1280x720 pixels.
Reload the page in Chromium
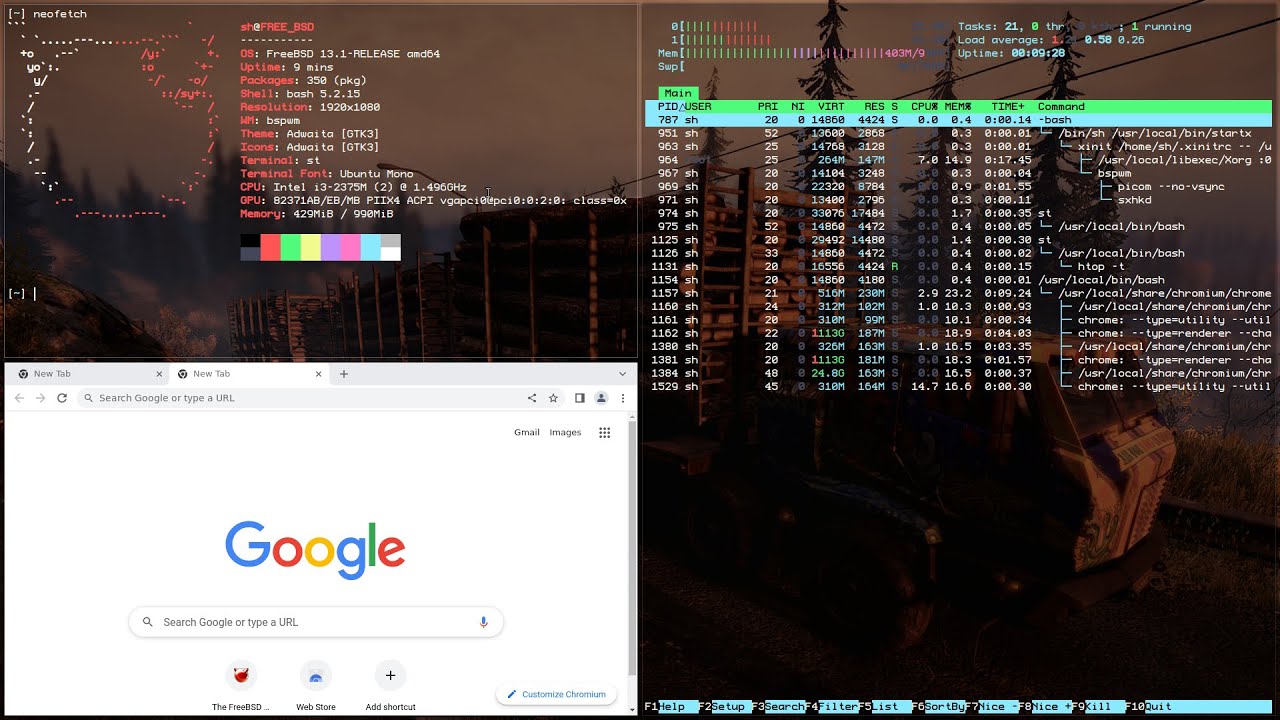[62, 398]
